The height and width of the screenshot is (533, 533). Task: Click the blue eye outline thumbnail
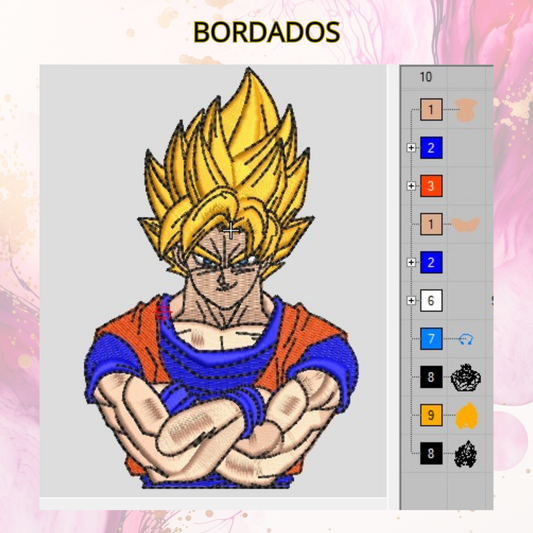click(x=466, y=339)
